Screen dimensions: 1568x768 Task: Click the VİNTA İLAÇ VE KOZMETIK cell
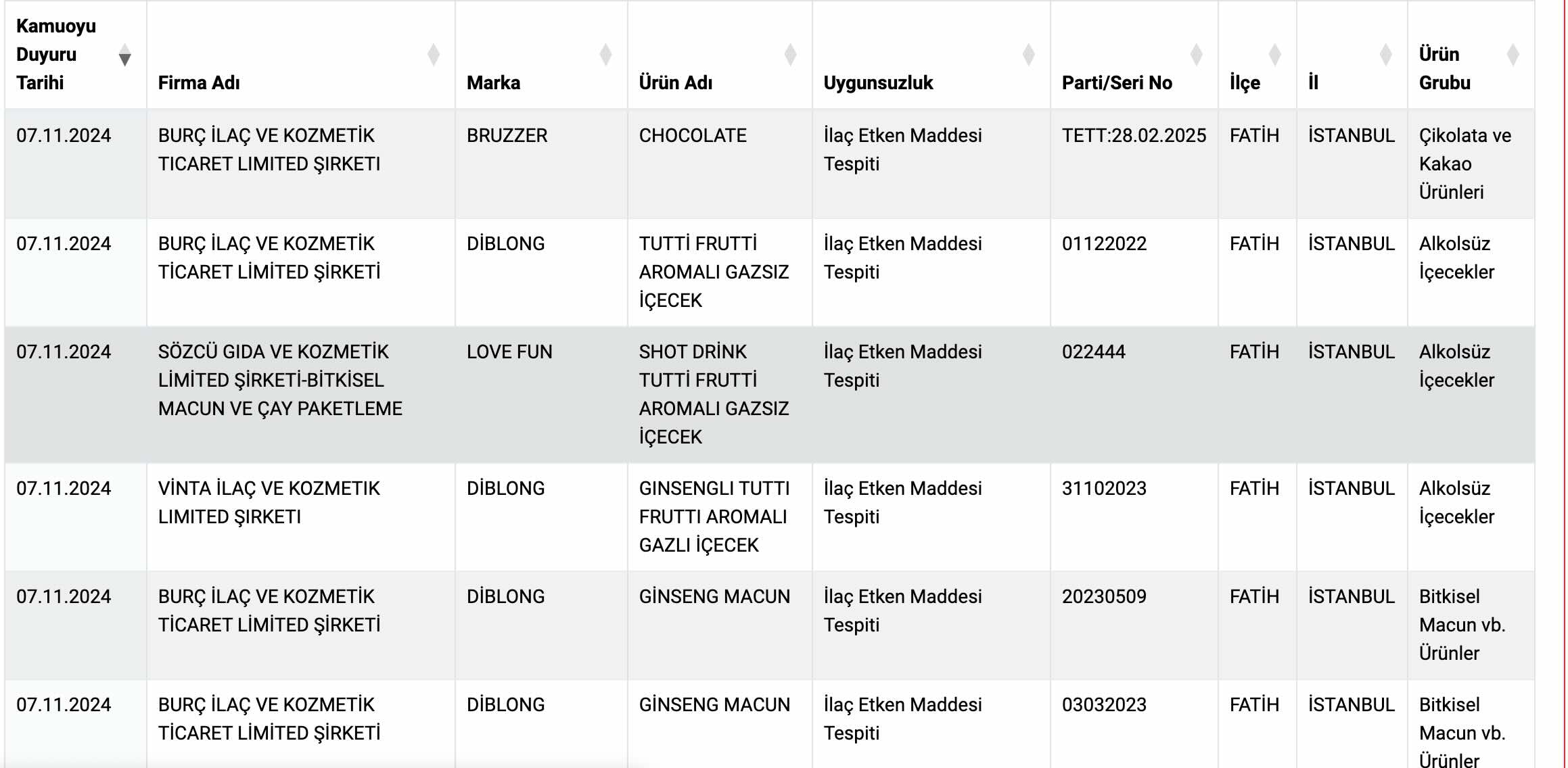301,517
